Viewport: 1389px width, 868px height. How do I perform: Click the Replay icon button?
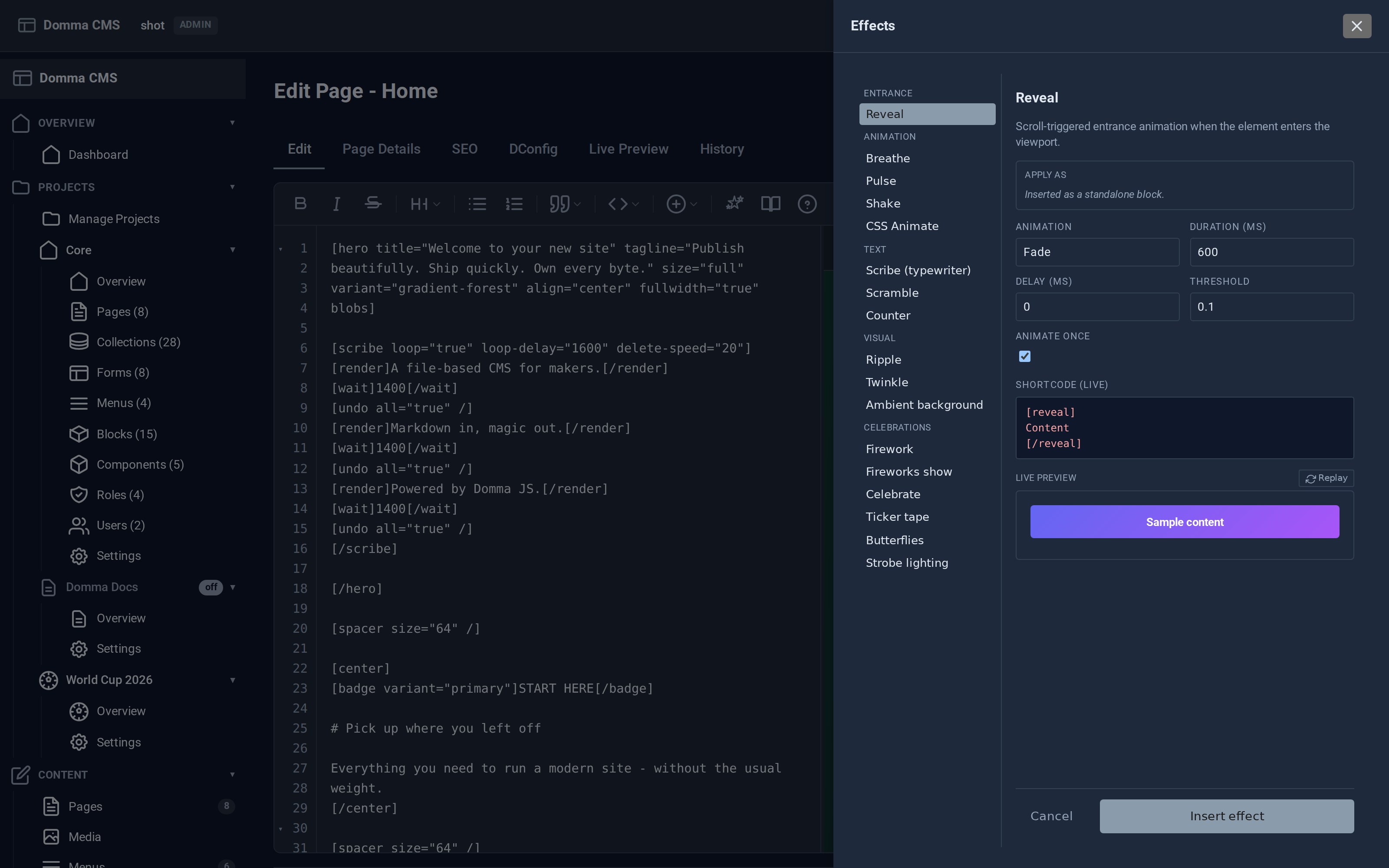click(1326, 478)
